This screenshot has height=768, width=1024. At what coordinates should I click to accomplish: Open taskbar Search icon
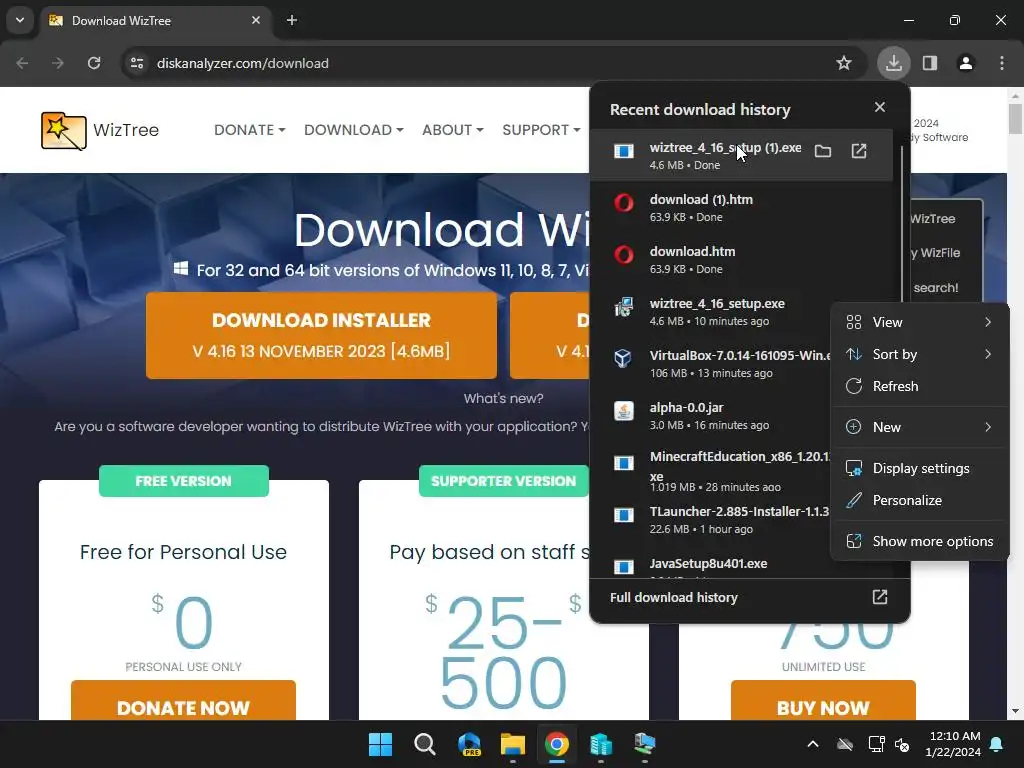point(424,744)
